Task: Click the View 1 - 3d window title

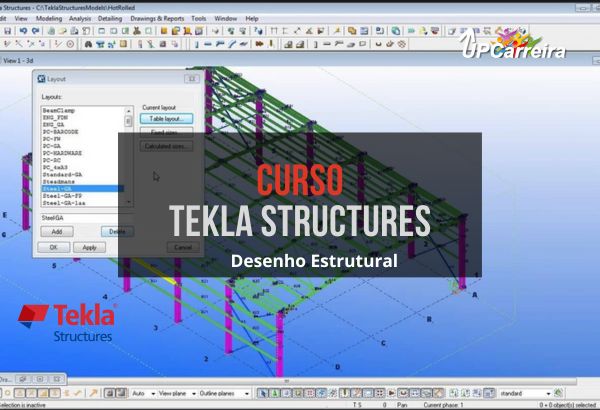Action: coord(18,60)
